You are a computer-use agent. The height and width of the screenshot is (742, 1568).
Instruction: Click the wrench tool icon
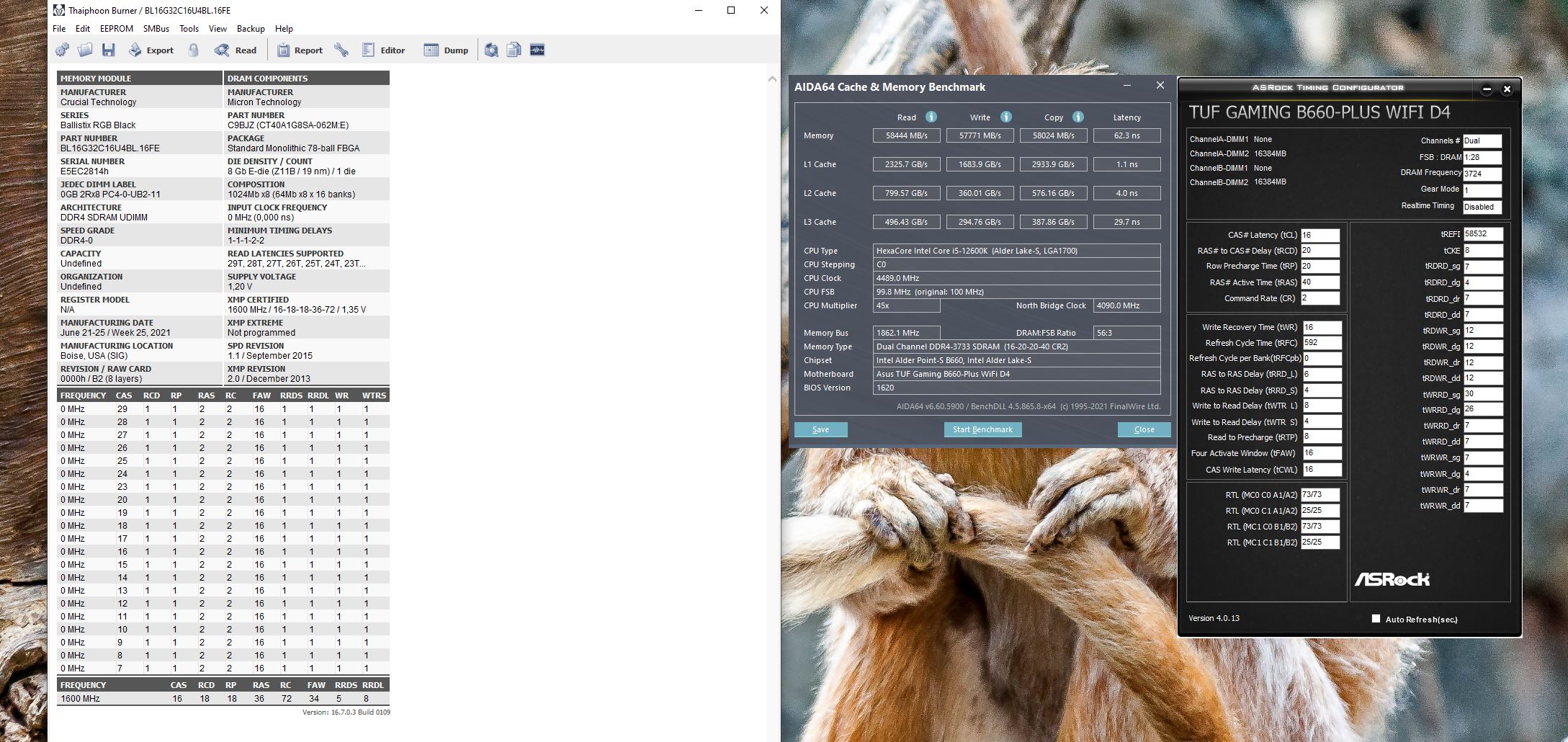pos(341,50)
